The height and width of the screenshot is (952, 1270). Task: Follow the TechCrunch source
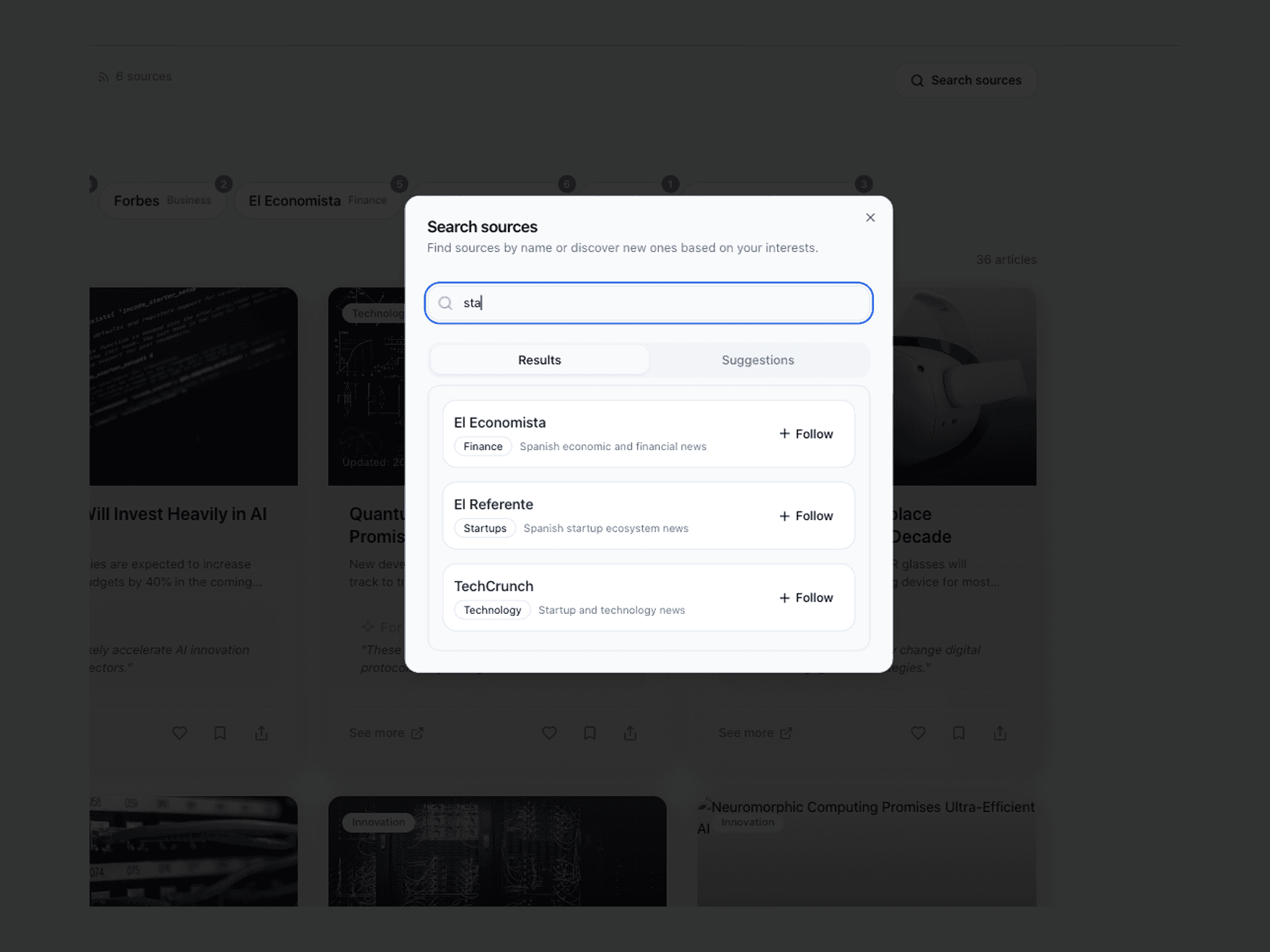806,598
